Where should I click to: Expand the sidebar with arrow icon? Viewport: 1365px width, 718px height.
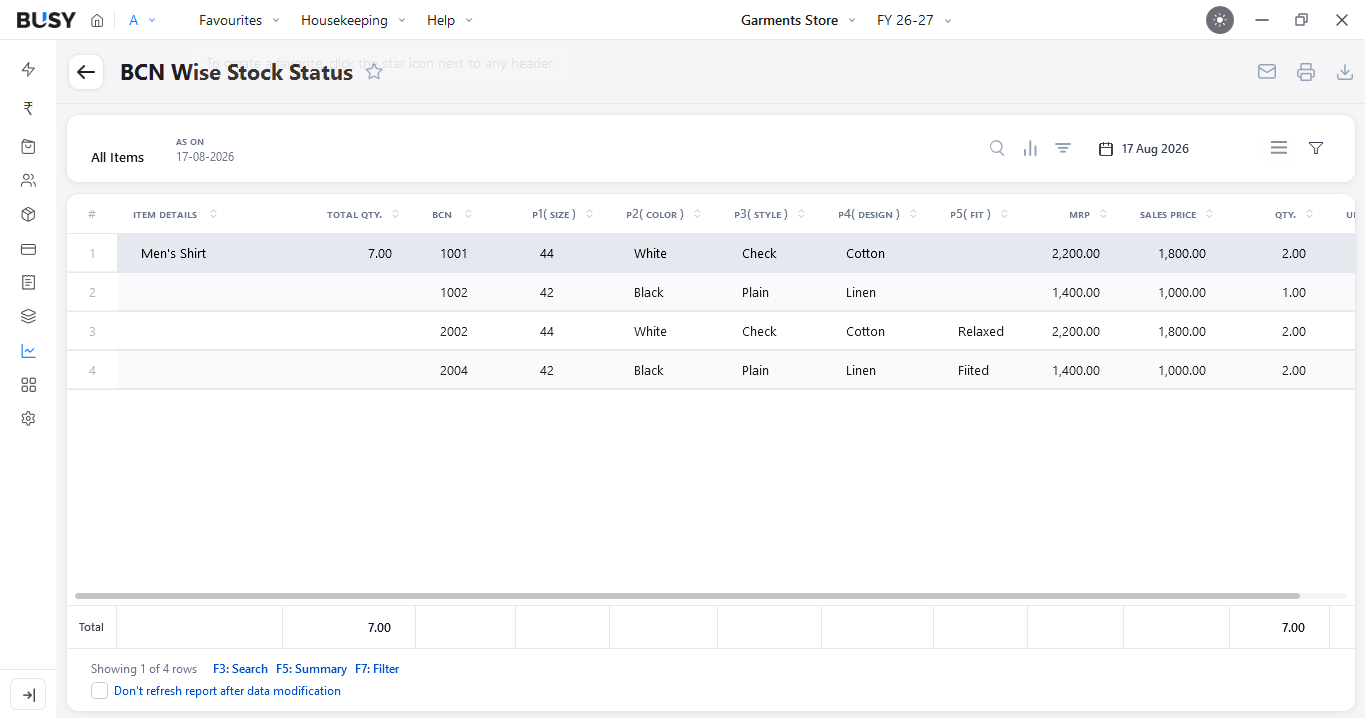click(28, 695)
